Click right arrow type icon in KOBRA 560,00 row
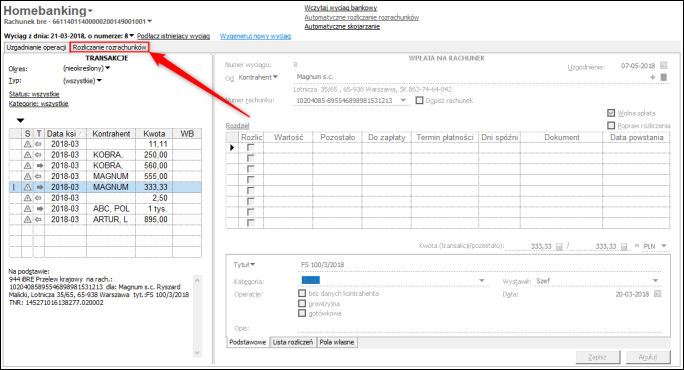The height and width of the screenshot is (370, 684). (39, 166)
